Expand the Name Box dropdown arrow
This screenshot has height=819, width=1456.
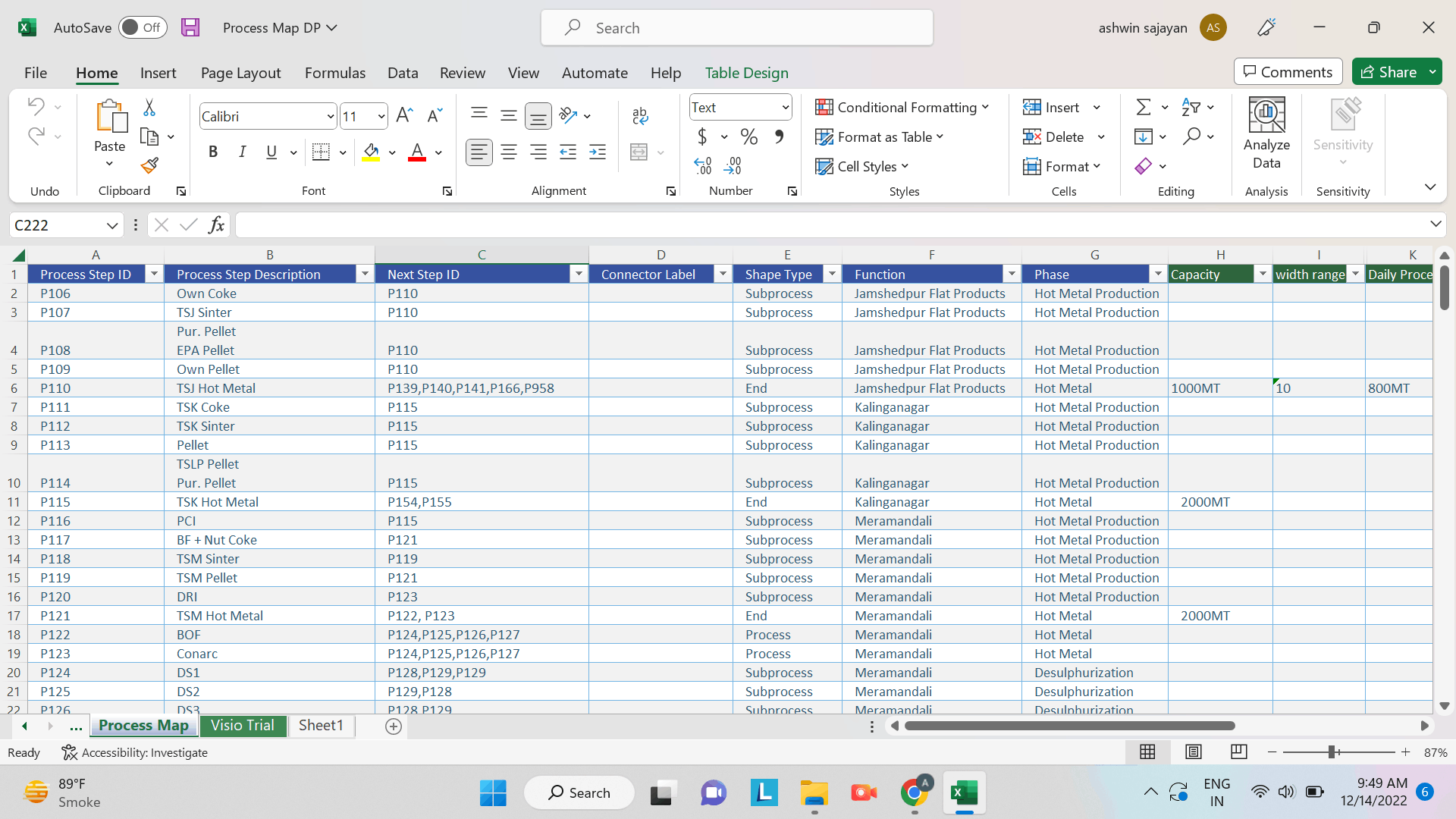(x=112, y=224)
